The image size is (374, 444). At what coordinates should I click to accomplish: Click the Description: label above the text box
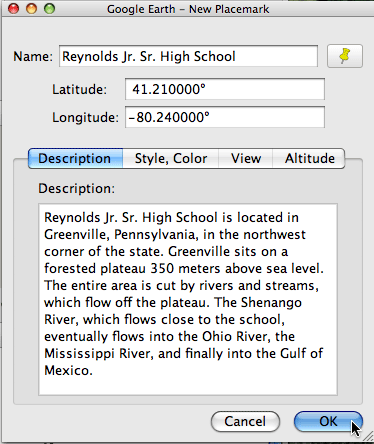(x=76, y=188)
